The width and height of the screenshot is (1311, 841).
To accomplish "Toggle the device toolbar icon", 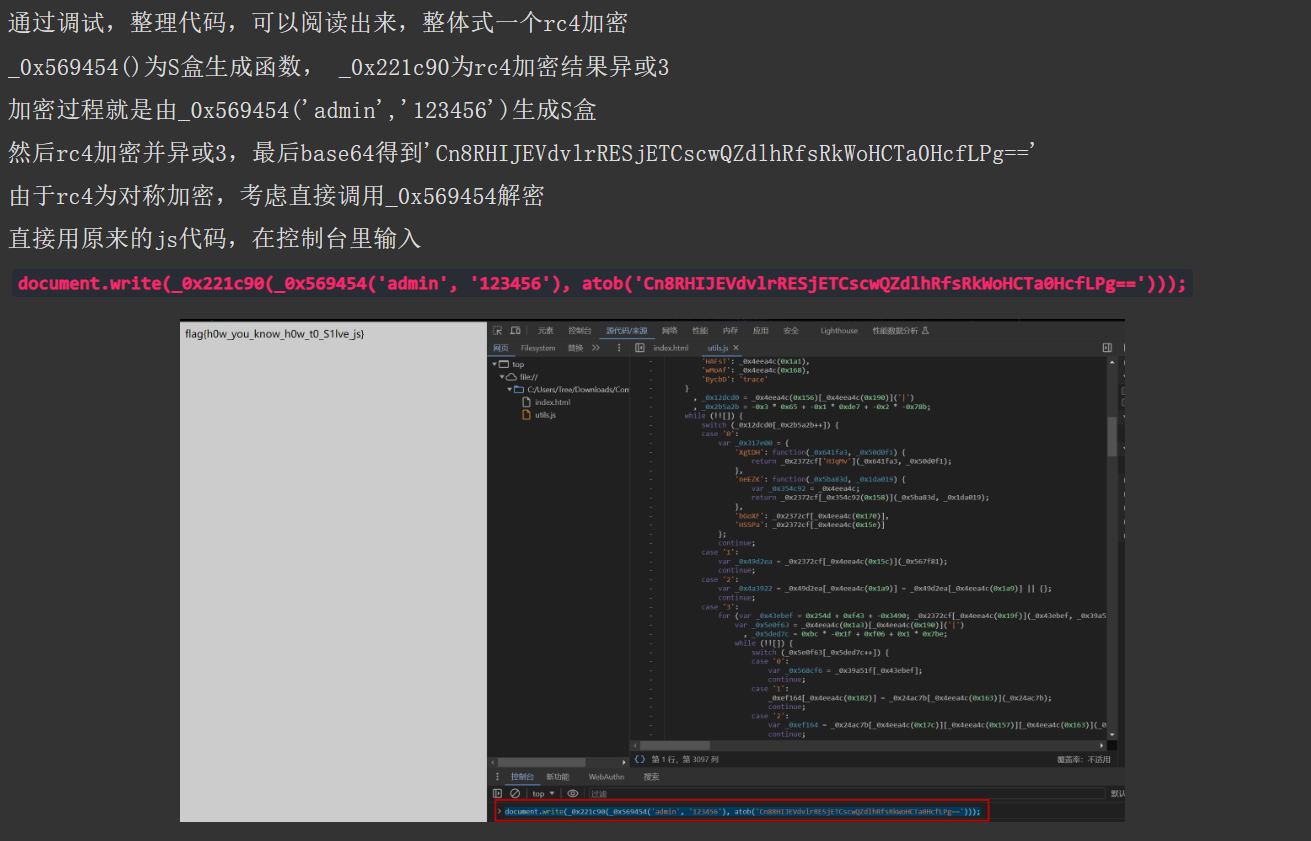I will coord(515,330).
